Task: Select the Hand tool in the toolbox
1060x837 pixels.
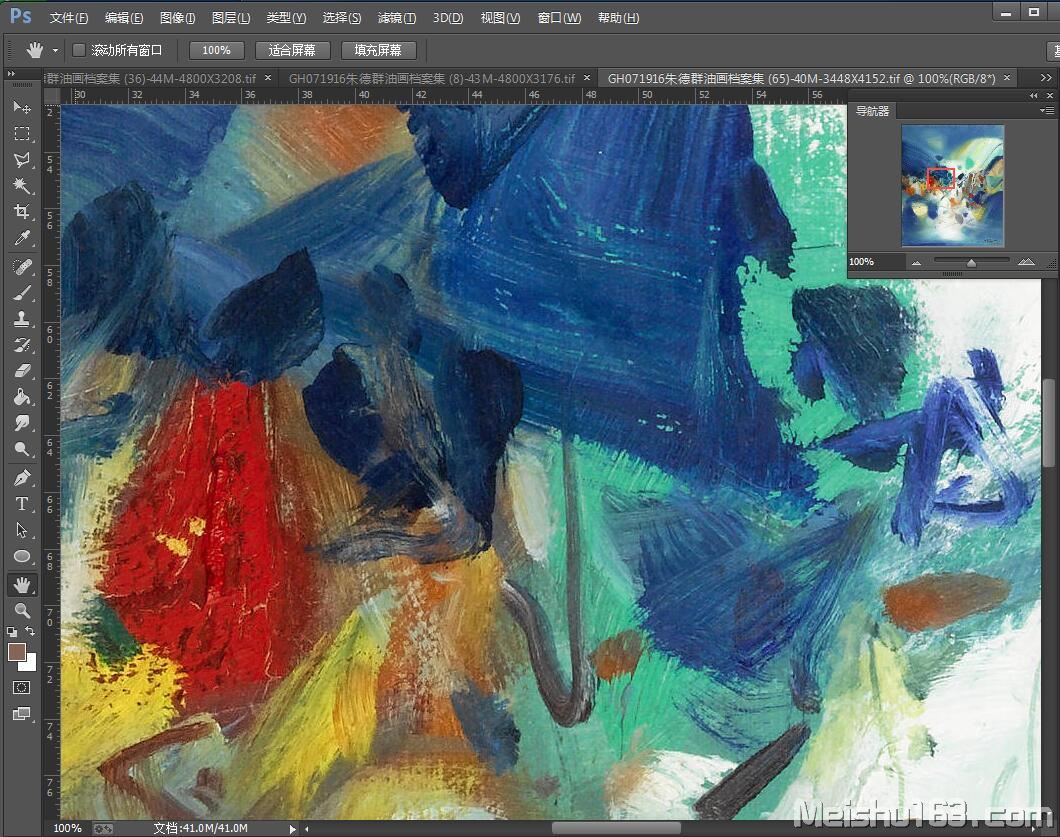Action: pyautogui.click(x=22, y=585)
